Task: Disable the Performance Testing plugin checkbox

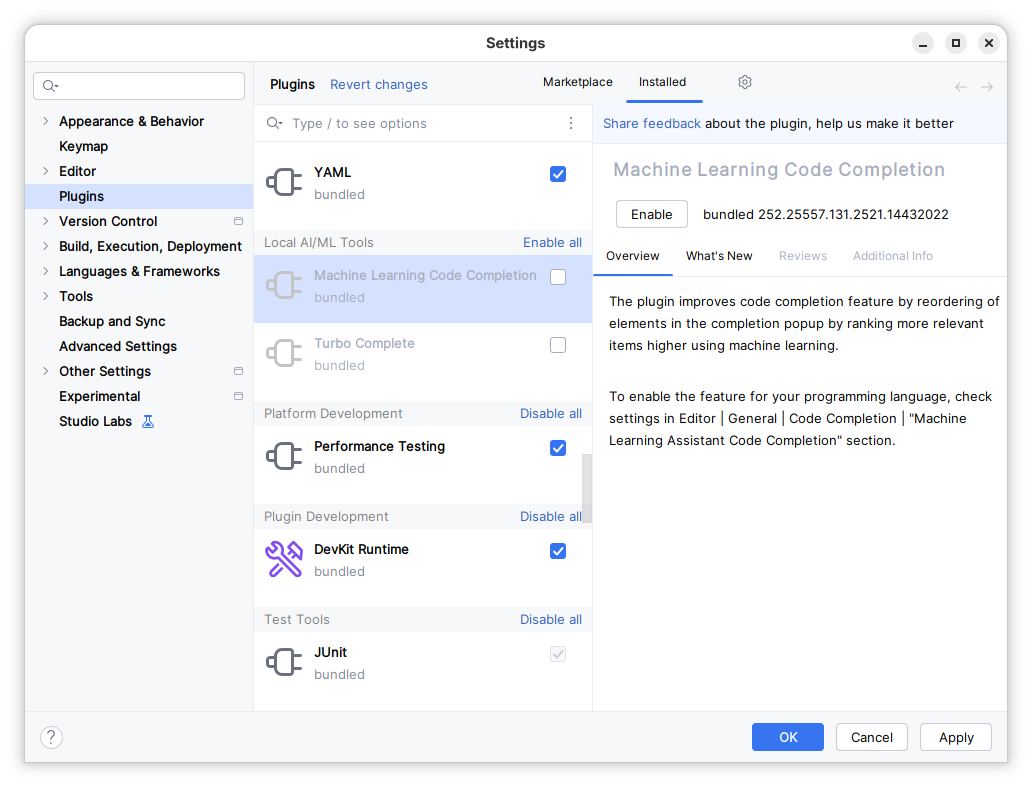Action: point(558,448)
